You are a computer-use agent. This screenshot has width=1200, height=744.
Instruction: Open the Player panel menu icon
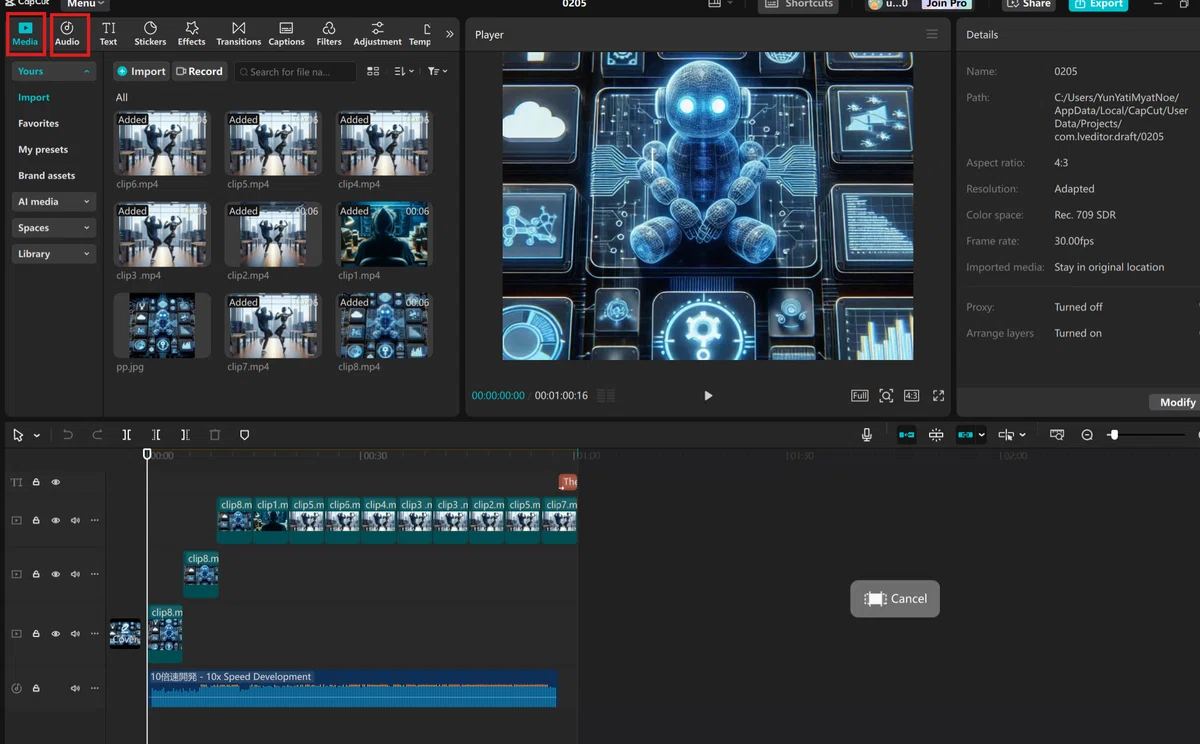point(932,34)
